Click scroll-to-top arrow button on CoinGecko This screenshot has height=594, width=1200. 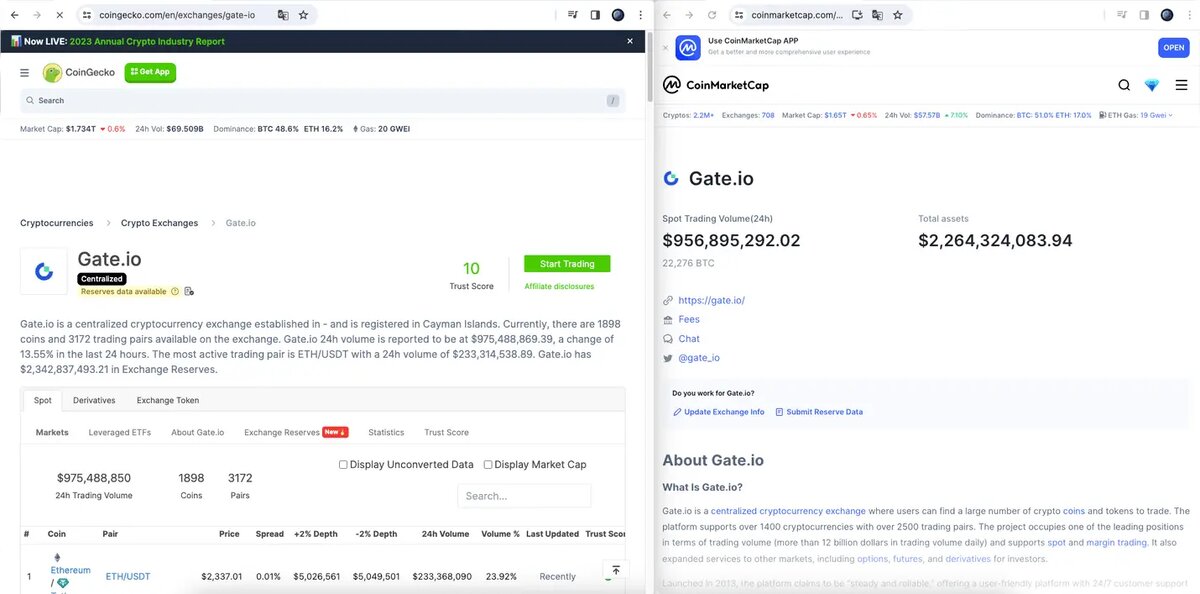616,569
